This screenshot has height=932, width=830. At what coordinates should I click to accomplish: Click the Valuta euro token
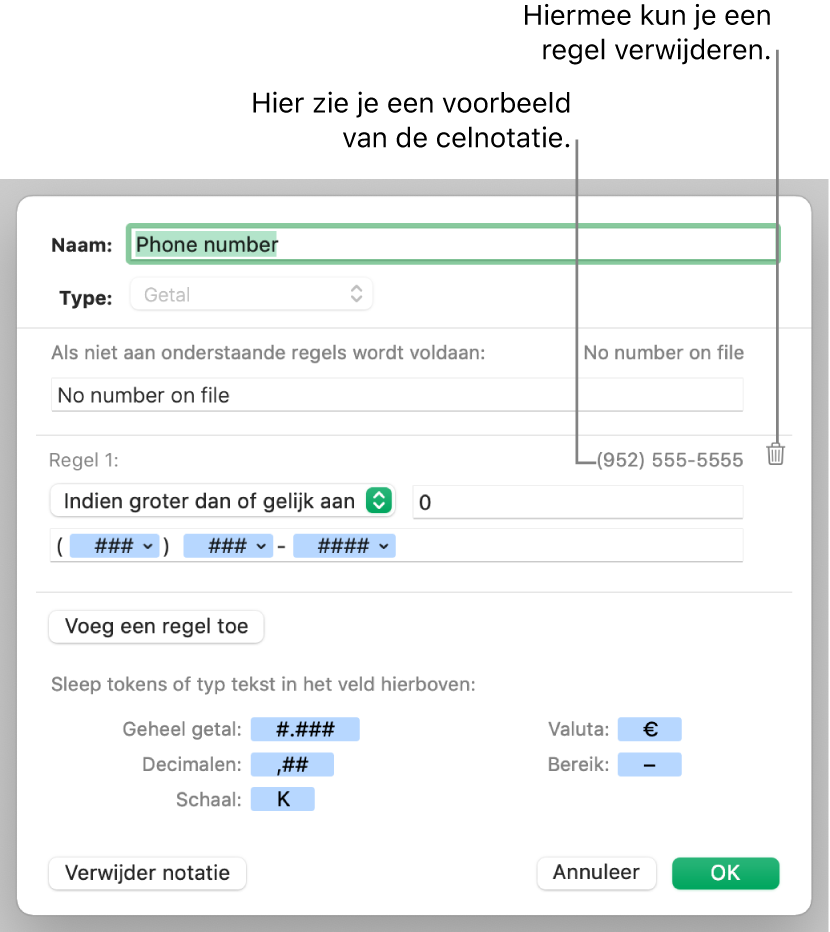pyautogui.click(x=649, y=728)
